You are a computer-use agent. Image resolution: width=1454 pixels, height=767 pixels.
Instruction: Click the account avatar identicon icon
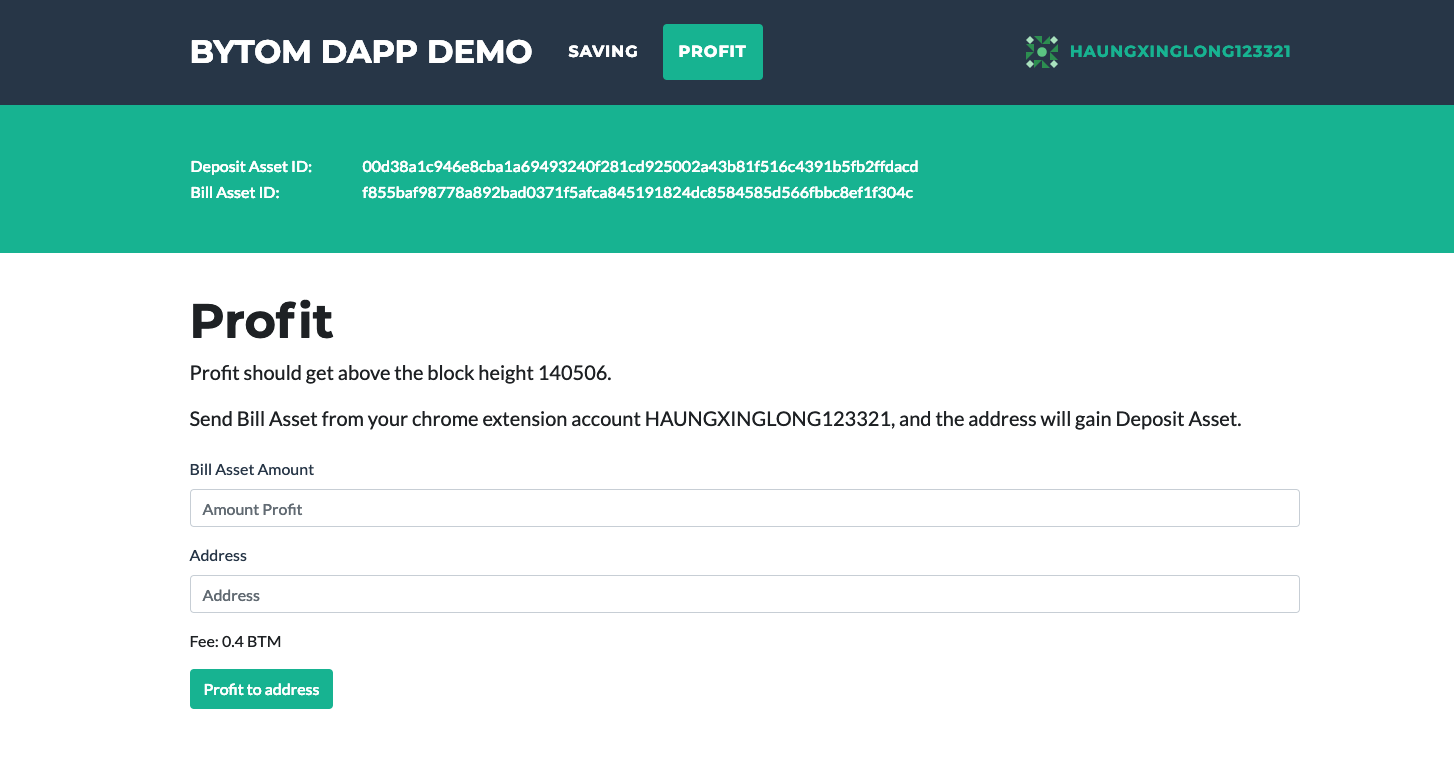(x=1041, y=52)
